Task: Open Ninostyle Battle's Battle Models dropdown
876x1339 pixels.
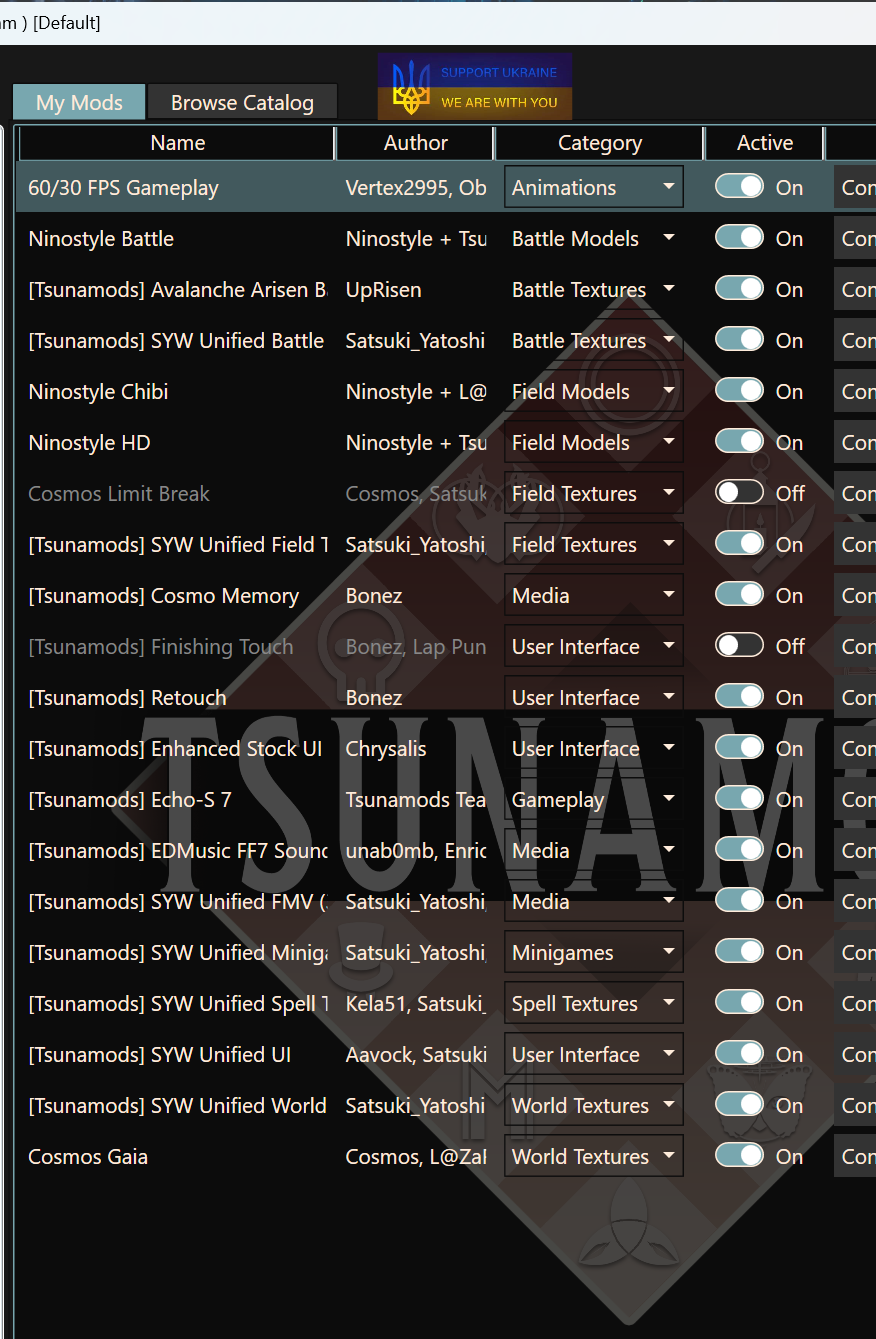Action: coord(594,238)
